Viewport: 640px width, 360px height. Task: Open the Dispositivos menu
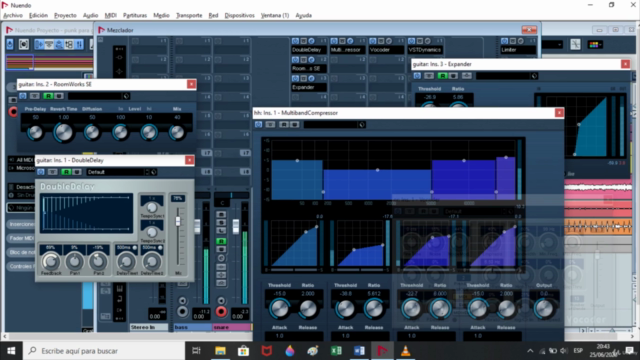[240, 15]
